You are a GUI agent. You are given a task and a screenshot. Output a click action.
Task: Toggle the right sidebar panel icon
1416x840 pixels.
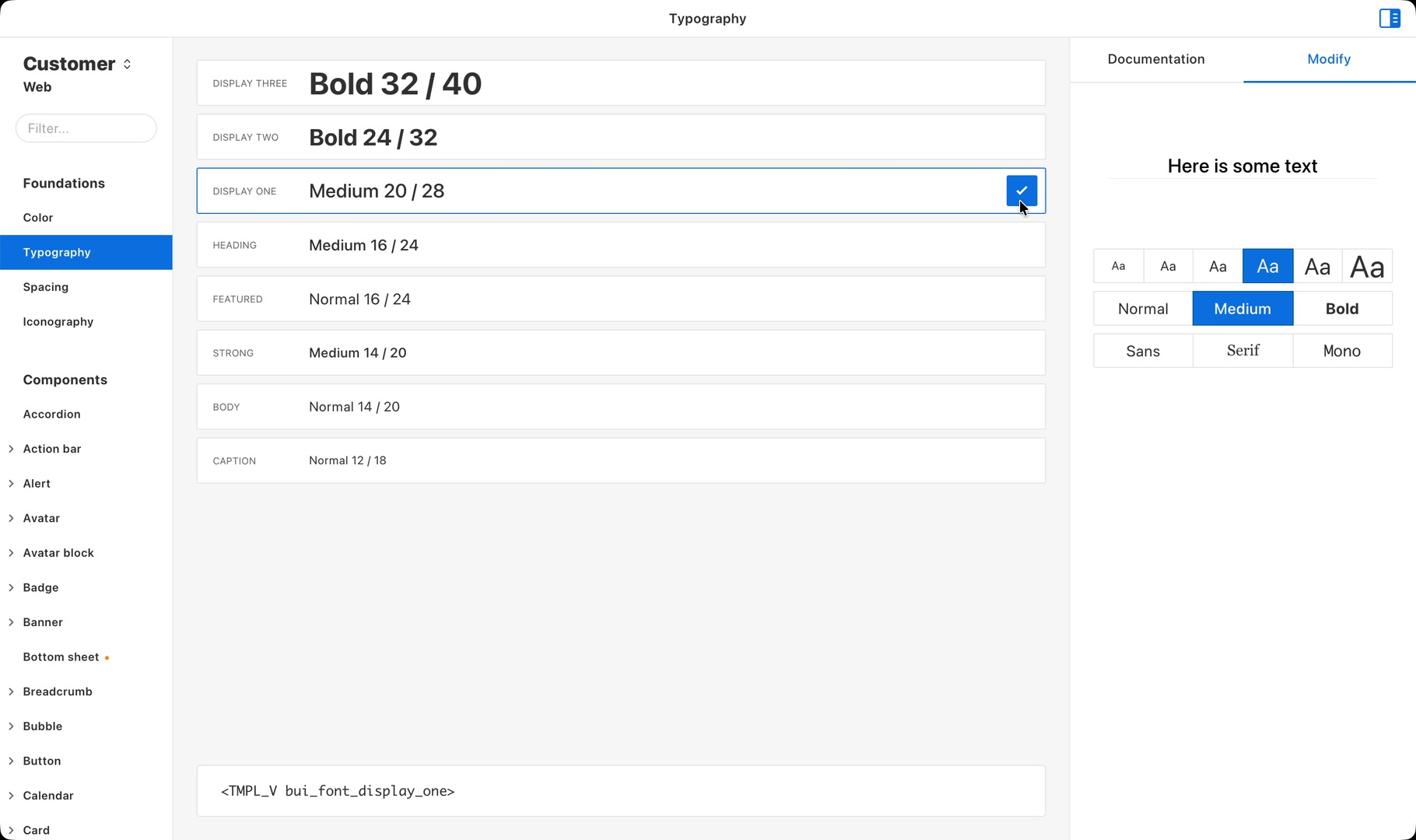click(1390, 18)
